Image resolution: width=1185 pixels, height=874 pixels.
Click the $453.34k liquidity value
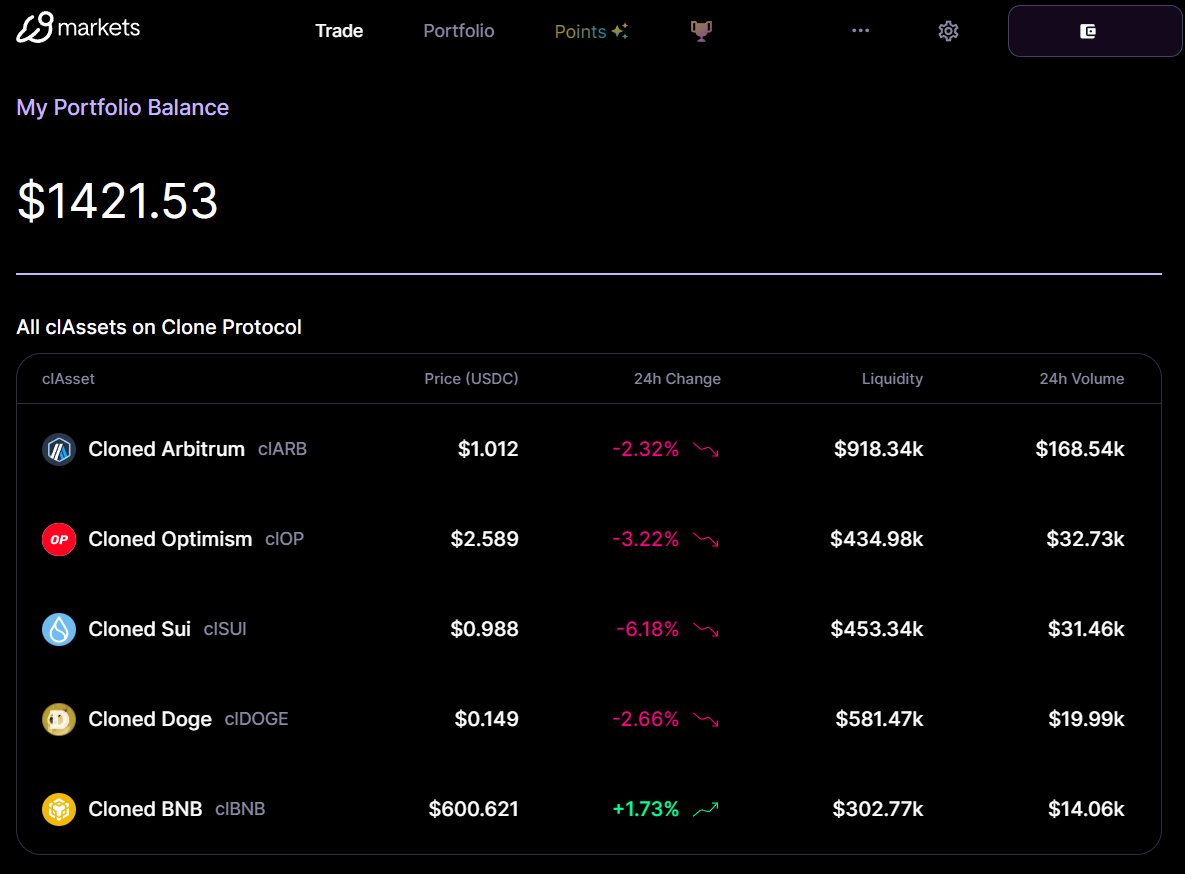pos(877,629)
